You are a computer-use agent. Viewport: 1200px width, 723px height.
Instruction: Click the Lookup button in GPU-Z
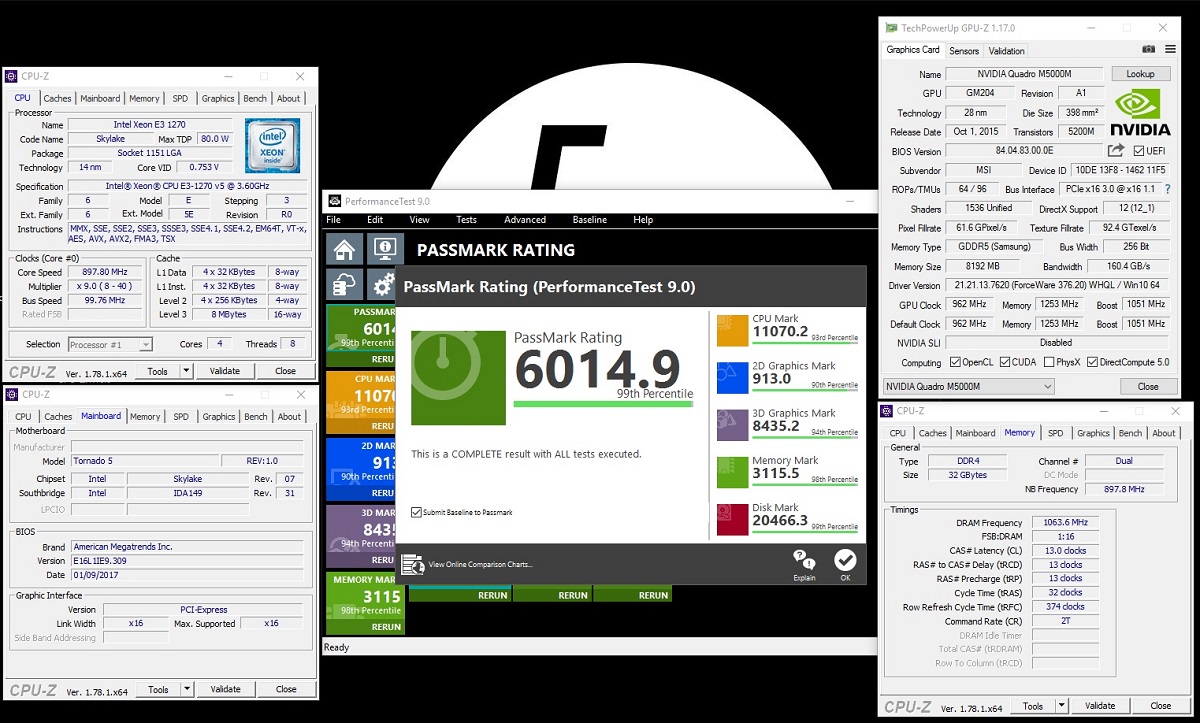click(1140, 74)
